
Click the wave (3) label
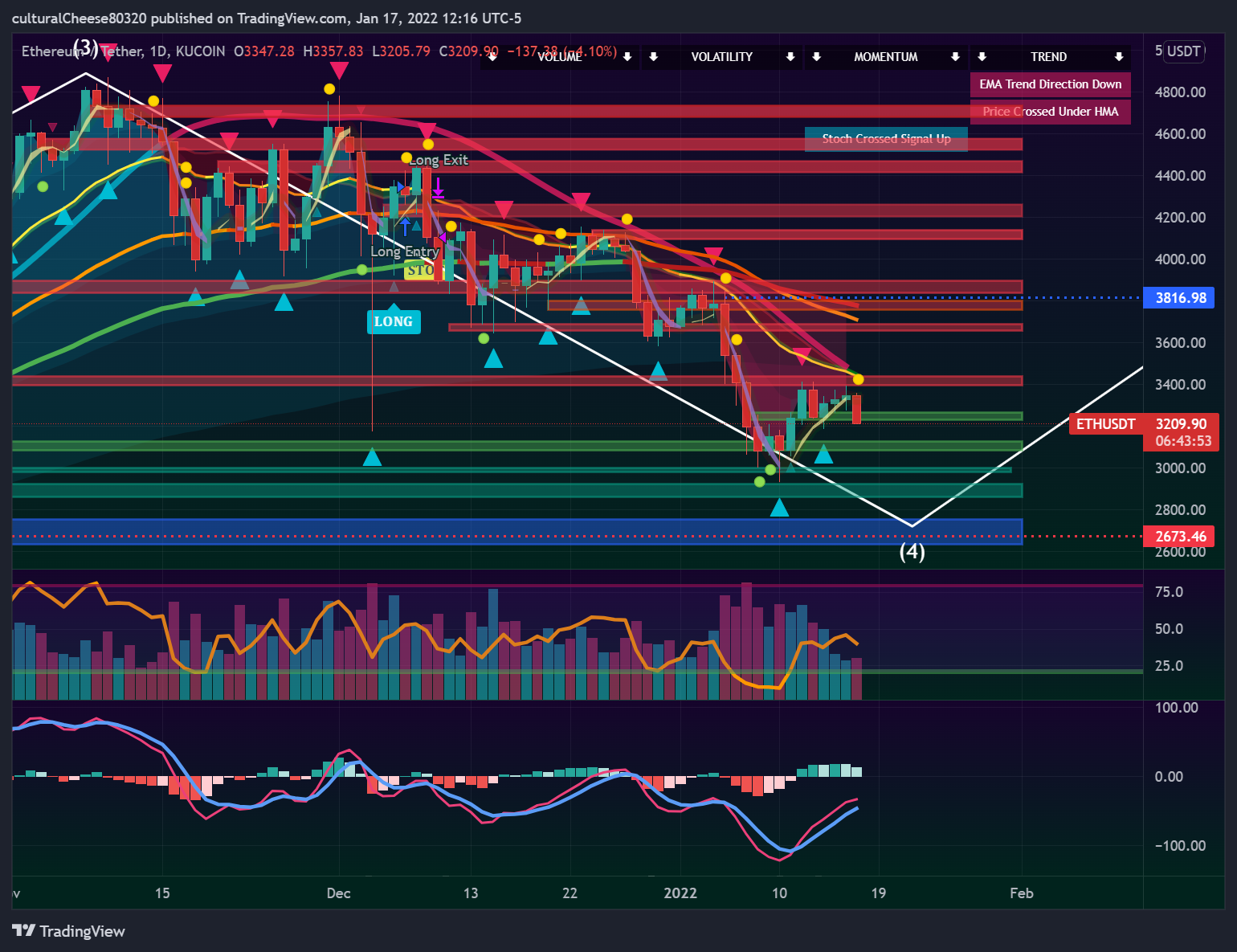[86, 47]
